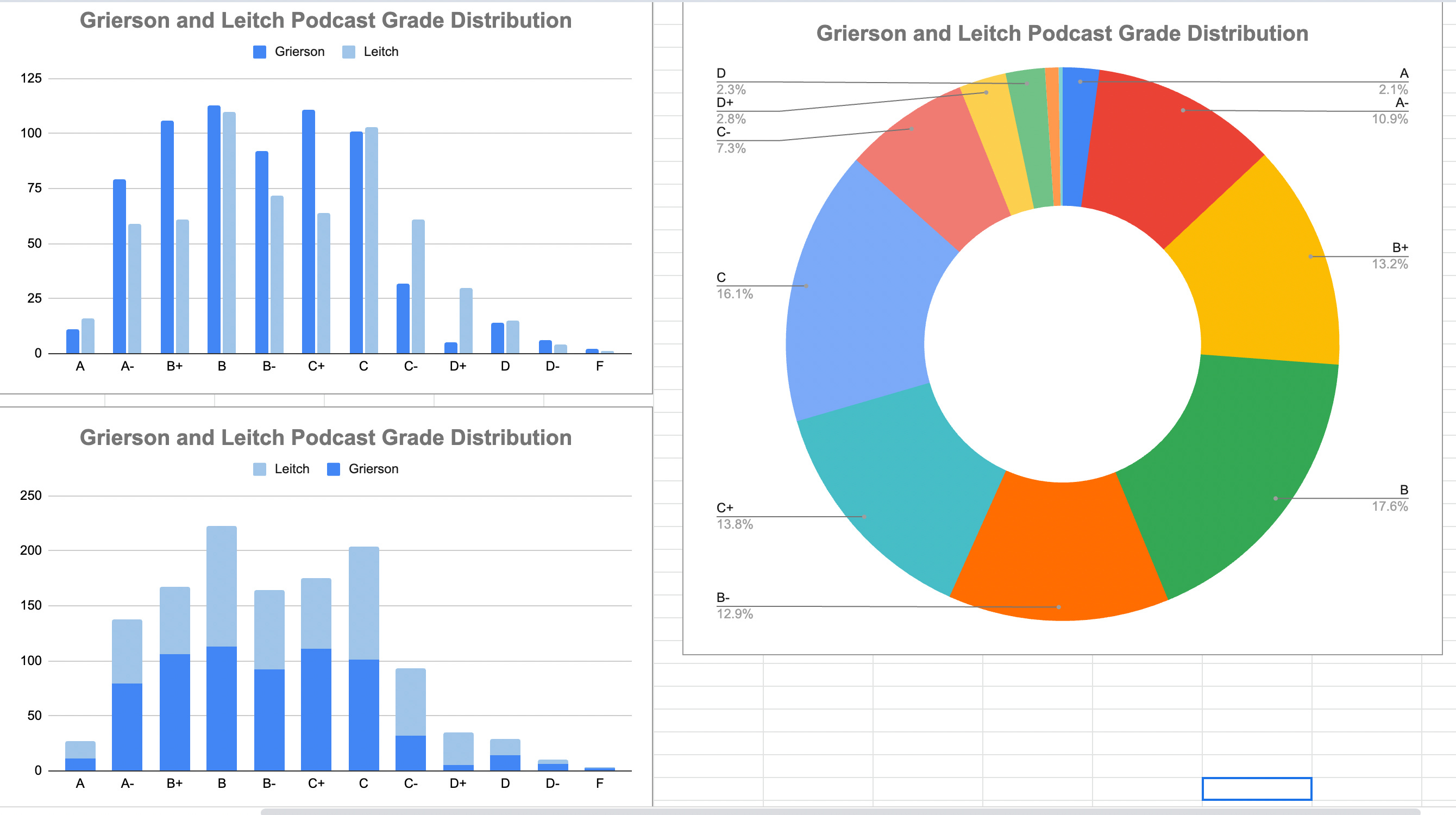
Task: Click the Leitch legend swatch in stacked chart
Action: click(260, 469)
